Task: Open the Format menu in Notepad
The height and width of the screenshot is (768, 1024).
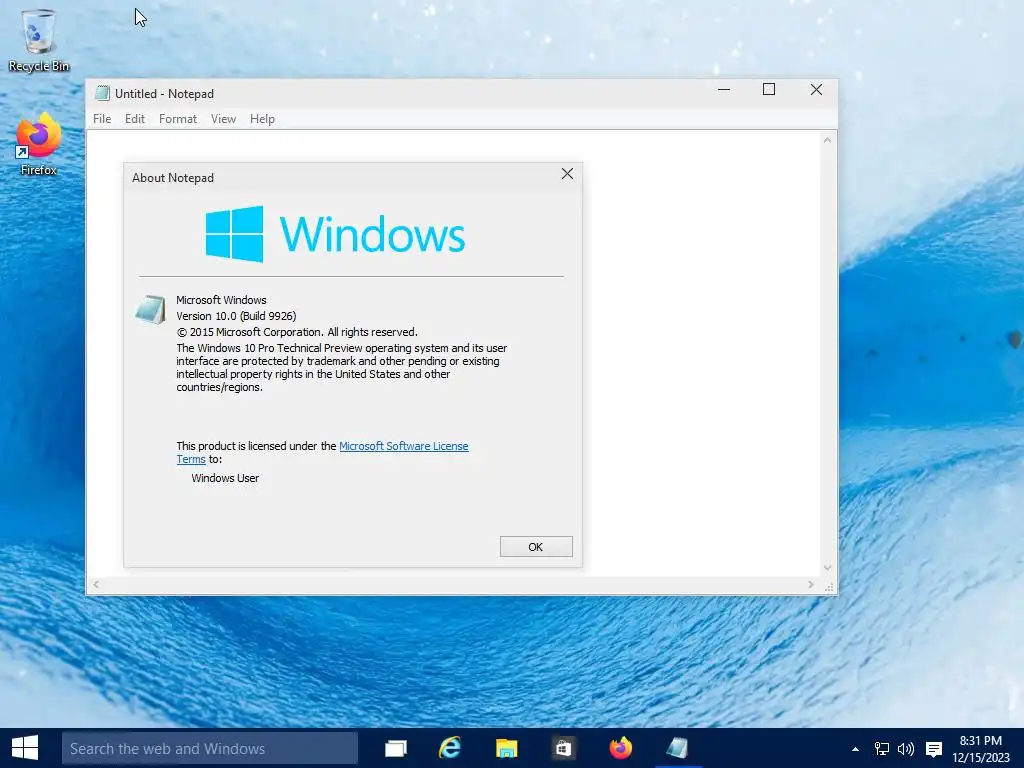Action: tap(178, 119)
